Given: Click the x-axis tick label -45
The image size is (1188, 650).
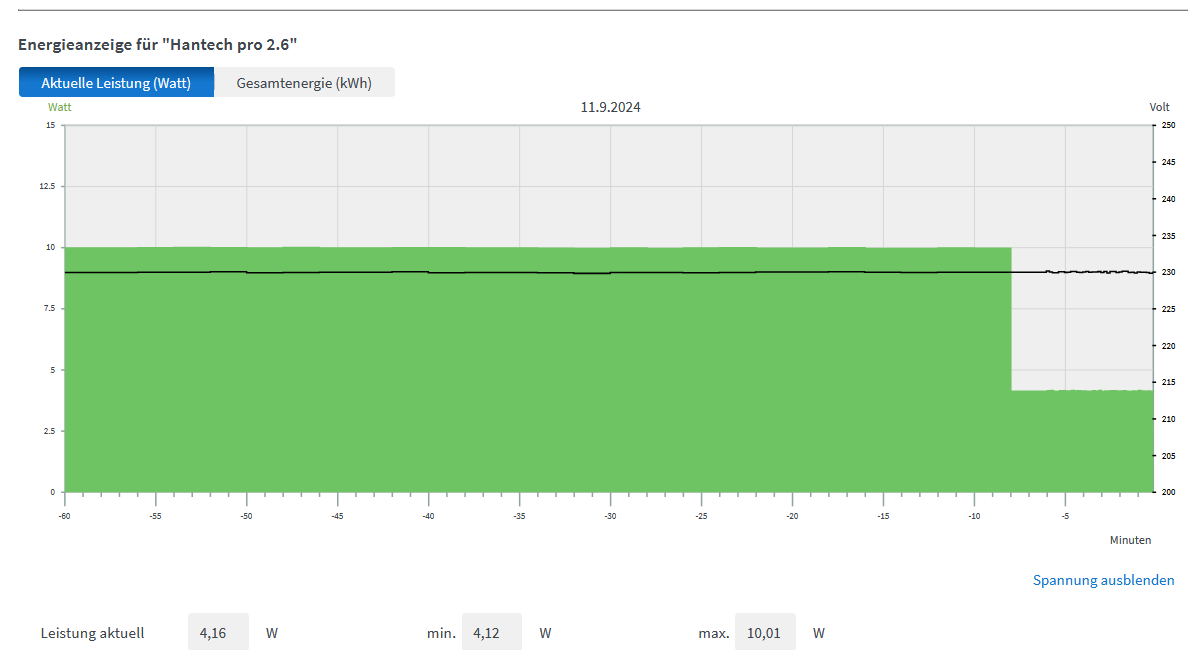Looking at the screenshot, I should 337,516.
